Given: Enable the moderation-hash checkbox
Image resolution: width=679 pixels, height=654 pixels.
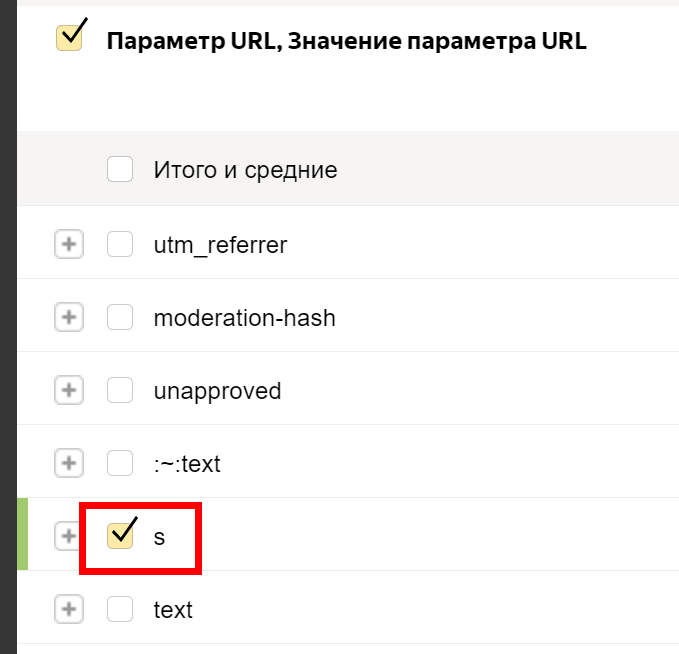Looking at the screenshot, I should pos(120,318).
